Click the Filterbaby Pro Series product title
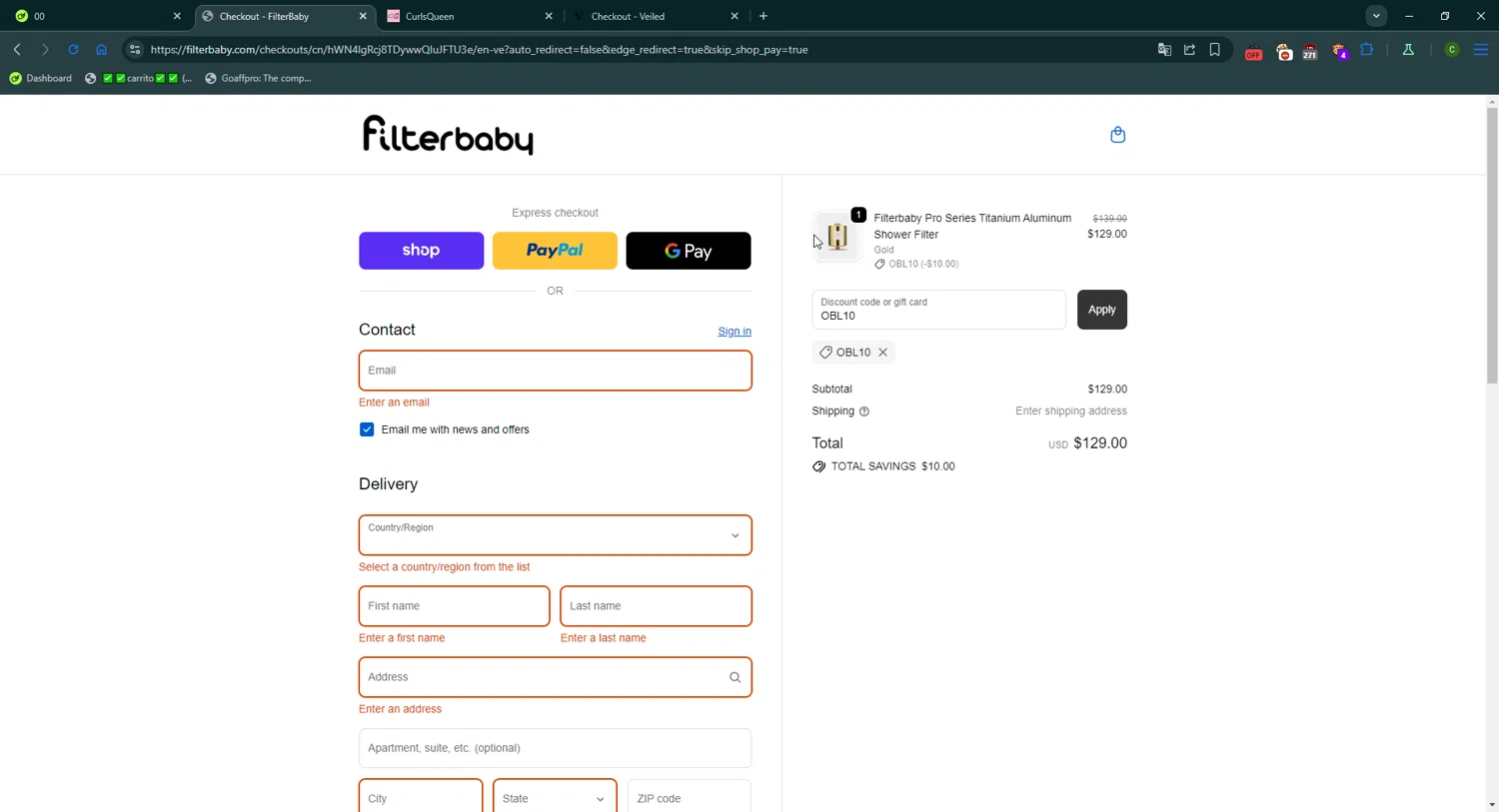1499x812 pixels. pyautogui.click(x=972, y=226)
